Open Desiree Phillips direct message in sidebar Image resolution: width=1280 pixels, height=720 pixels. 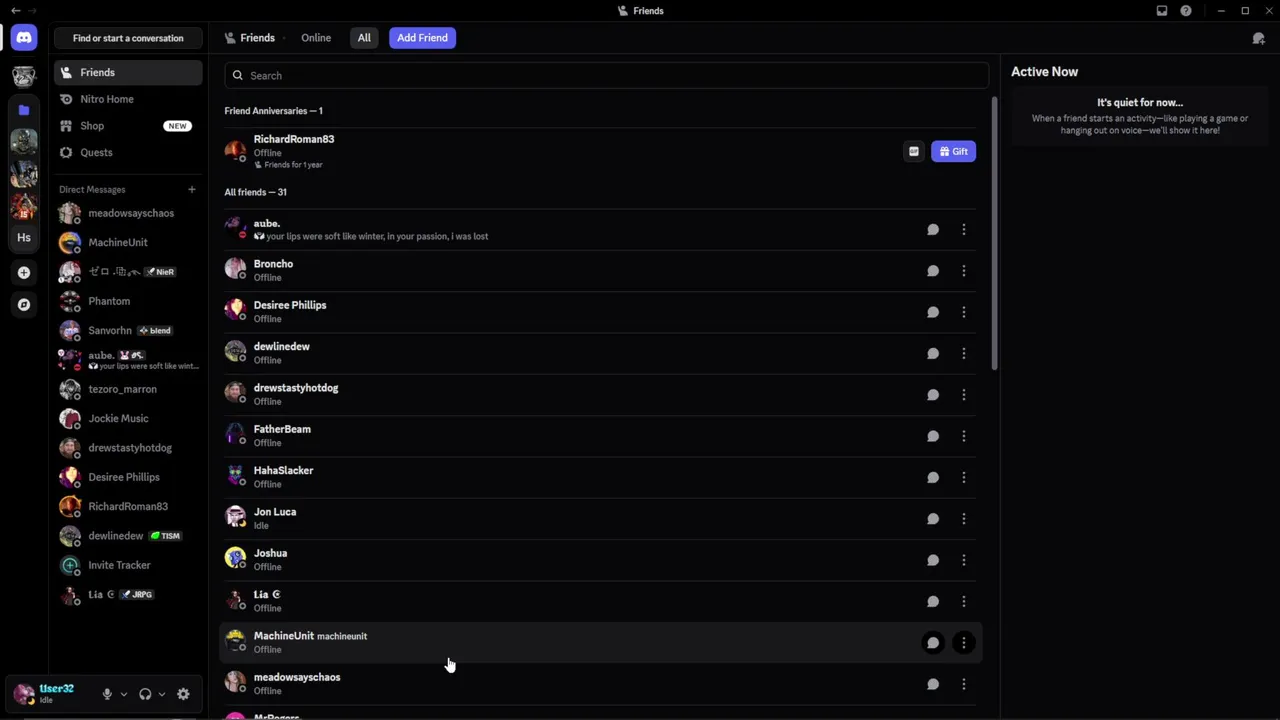128,477
